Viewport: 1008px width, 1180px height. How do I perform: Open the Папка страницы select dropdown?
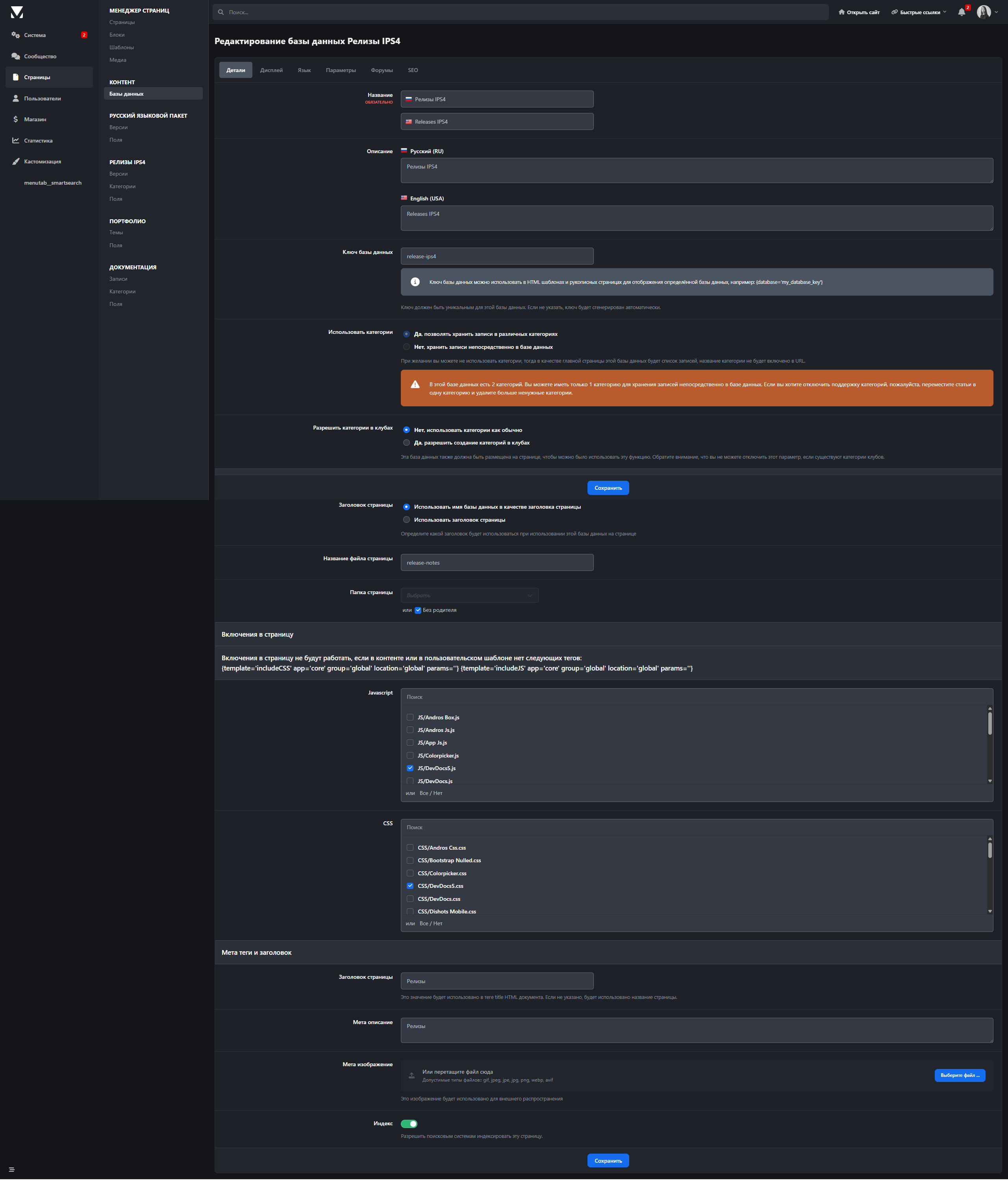469,595
